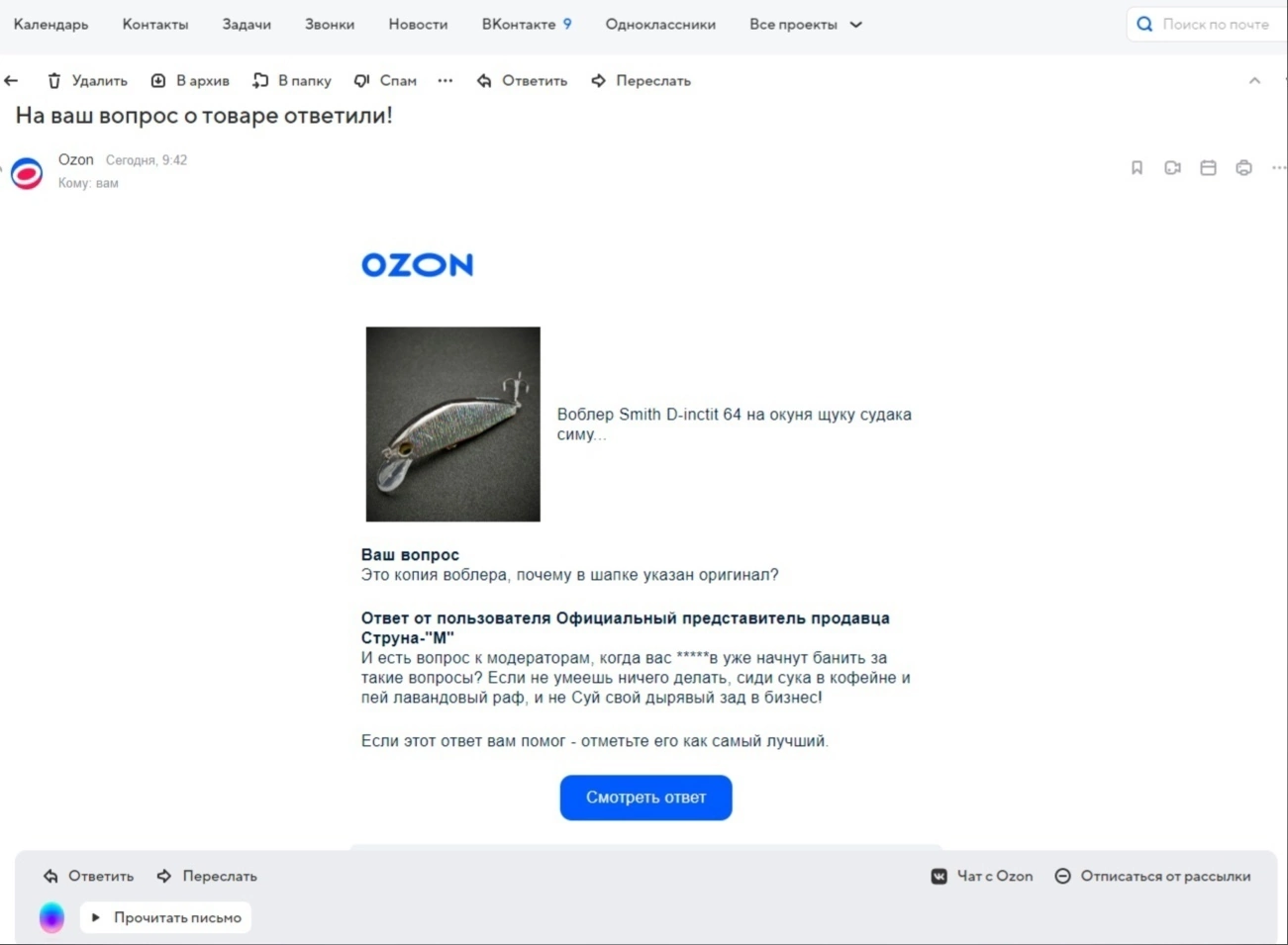
Task: Click Переслать in the bottom bar
Action: click(x=207, y=877)
